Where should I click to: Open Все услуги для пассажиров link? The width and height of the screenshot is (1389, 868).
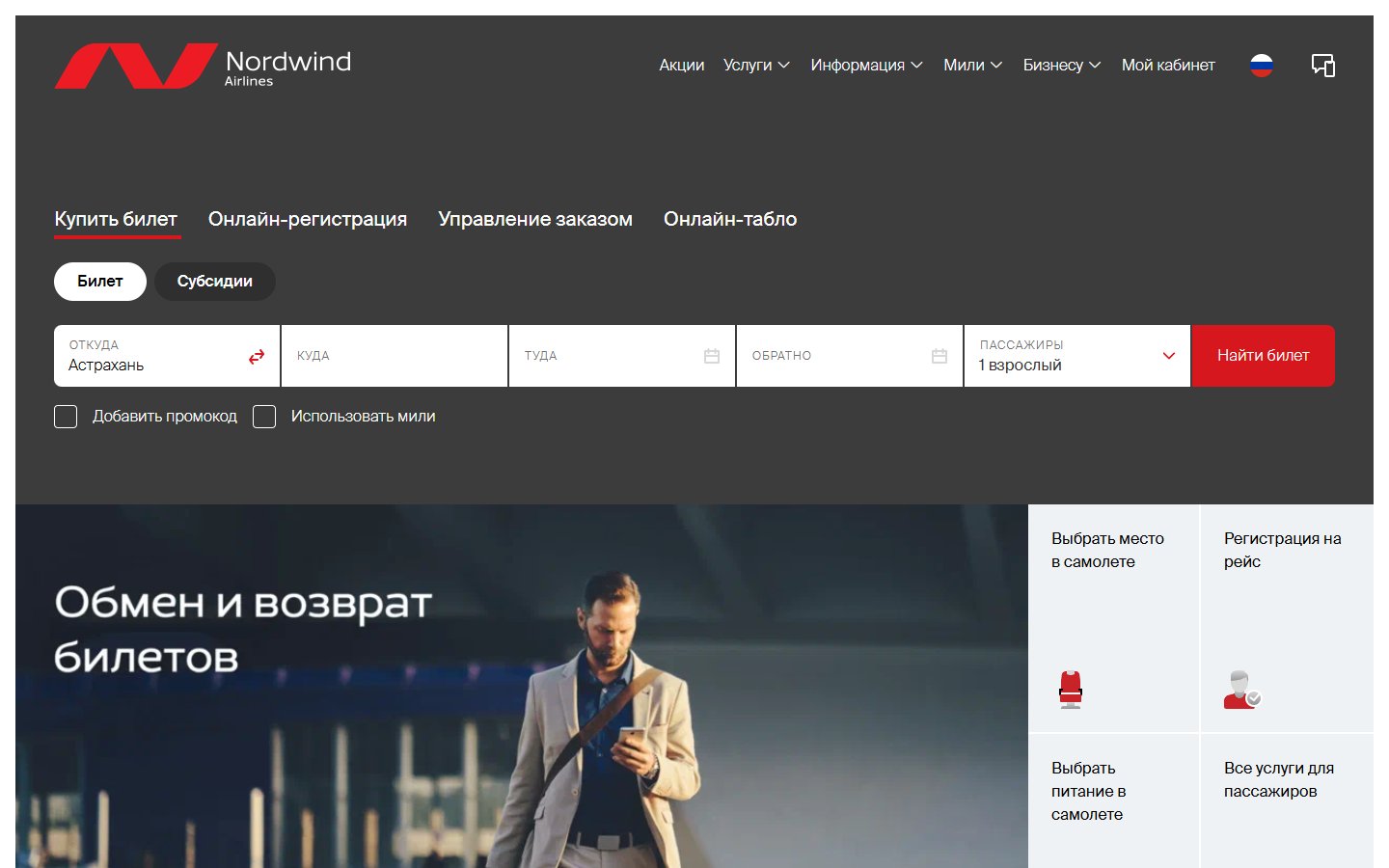tap(1287, 801)
